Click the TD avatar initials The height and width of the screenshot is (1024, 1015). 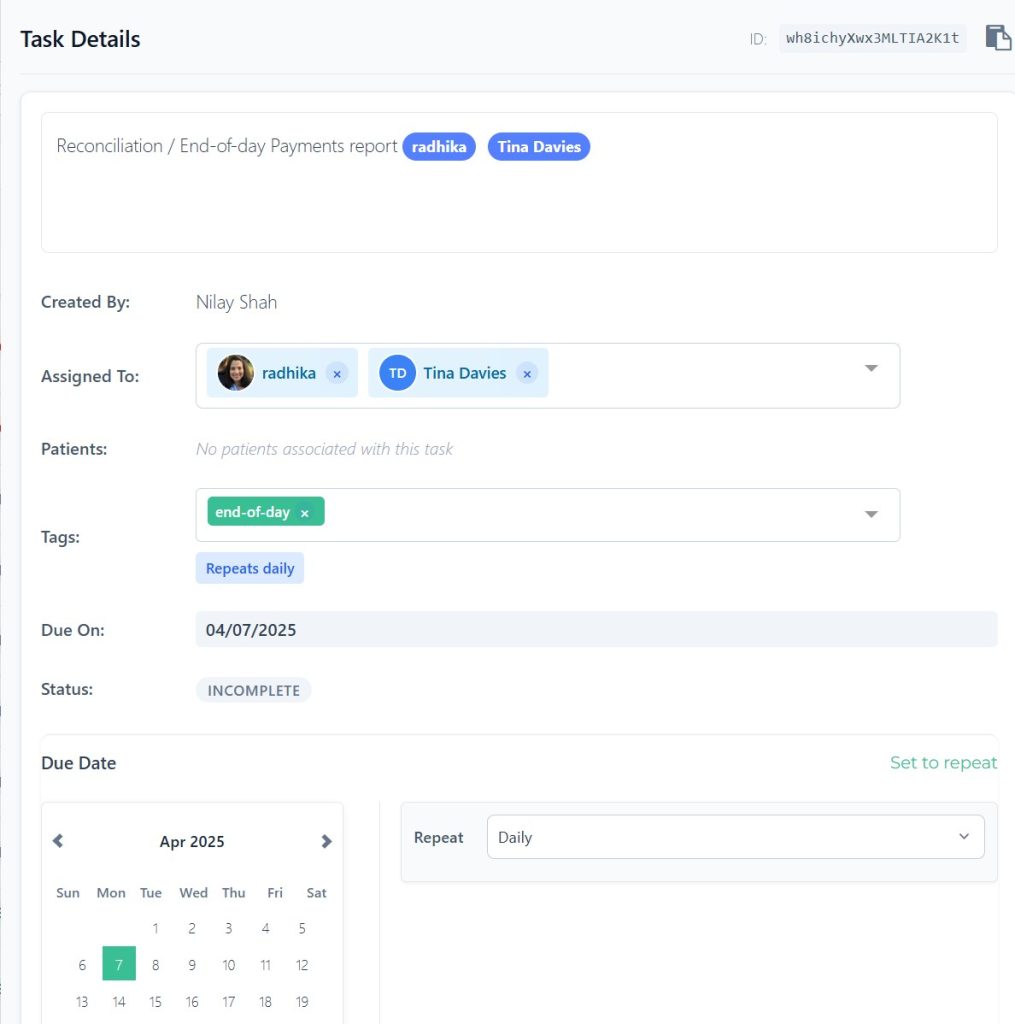click(396, 372)
